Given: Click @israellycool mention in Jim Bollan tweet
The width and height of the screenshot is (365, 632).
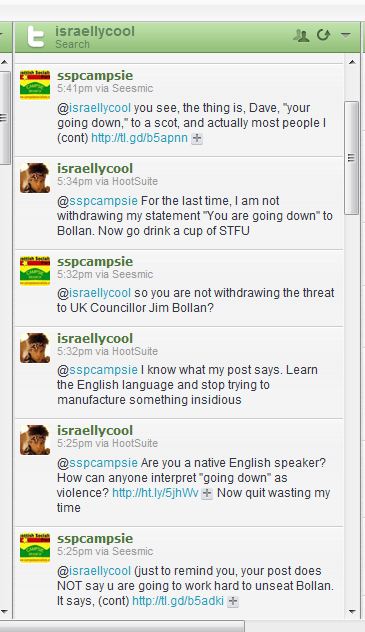Looking at the screenshot, I should click(94, 293).
